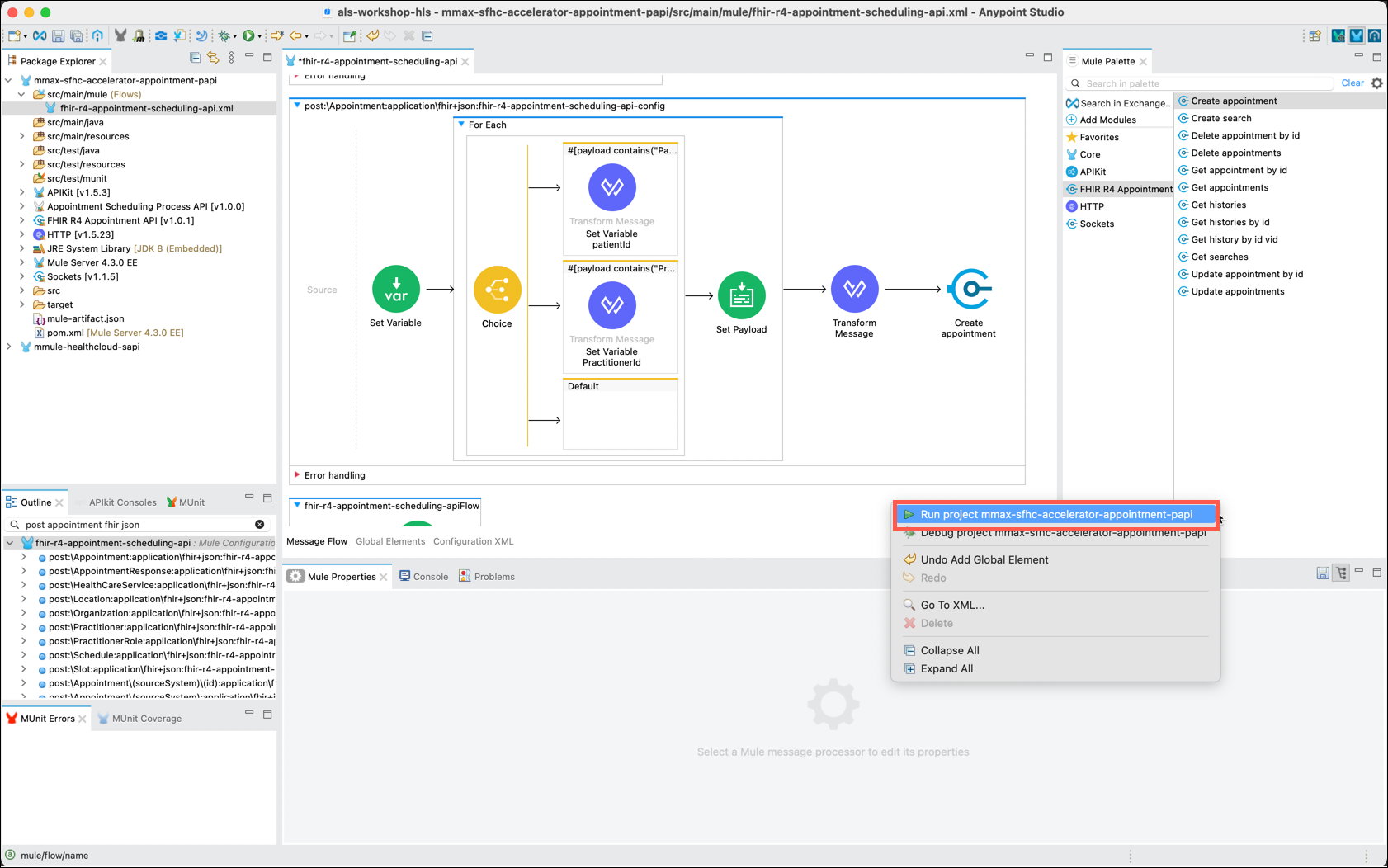Expand the src/main/resources folder
The image size is (1388, 868).
click(x=22, y=137)
